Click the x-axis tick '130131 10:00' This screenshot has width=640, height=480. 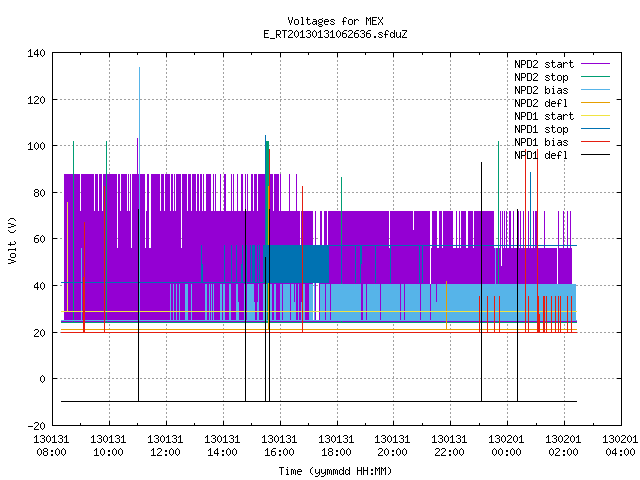[x=108, y=446]
